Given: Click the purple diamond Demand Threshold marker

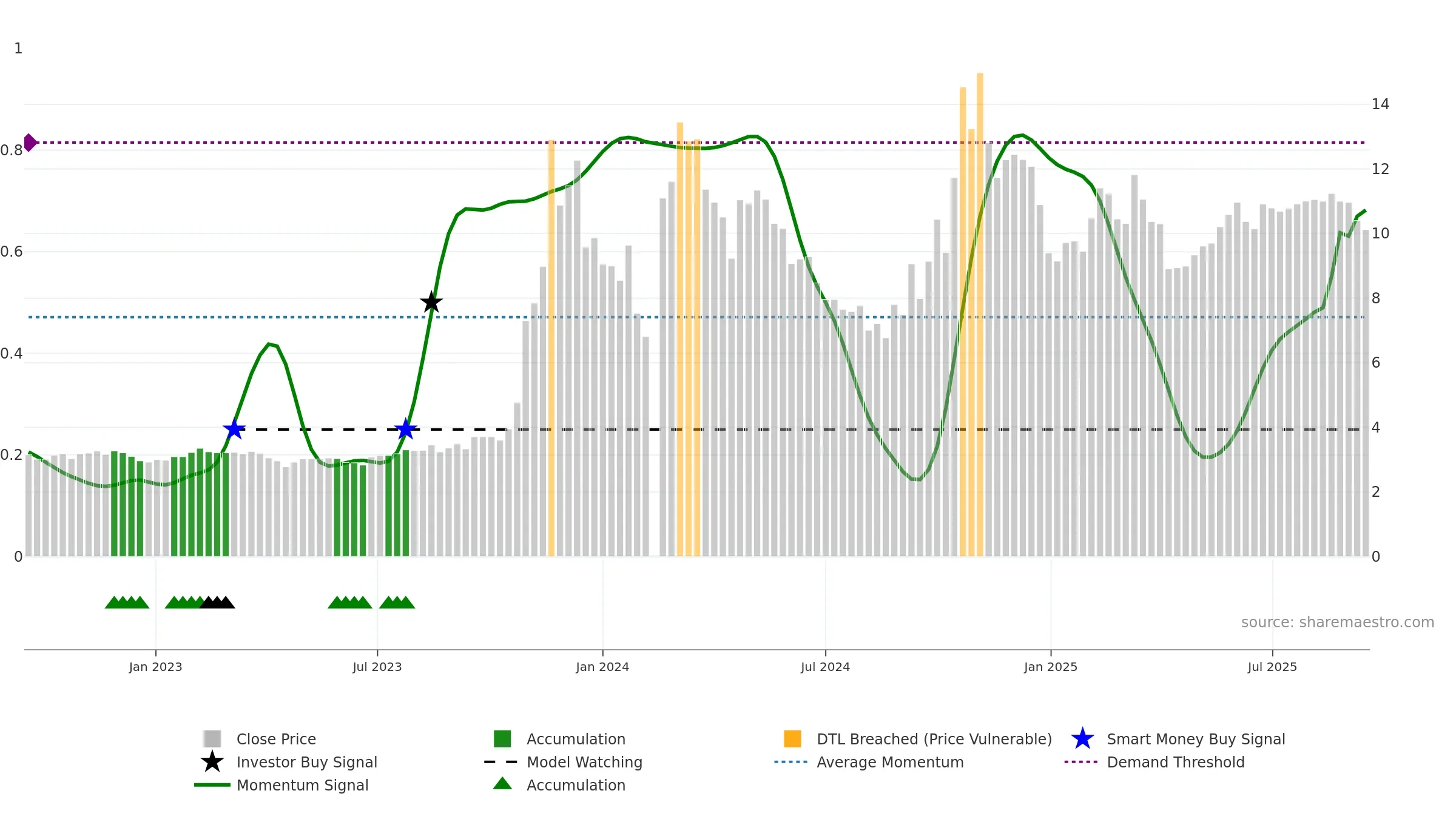Looking at the screenshot, I should [30, 143].
